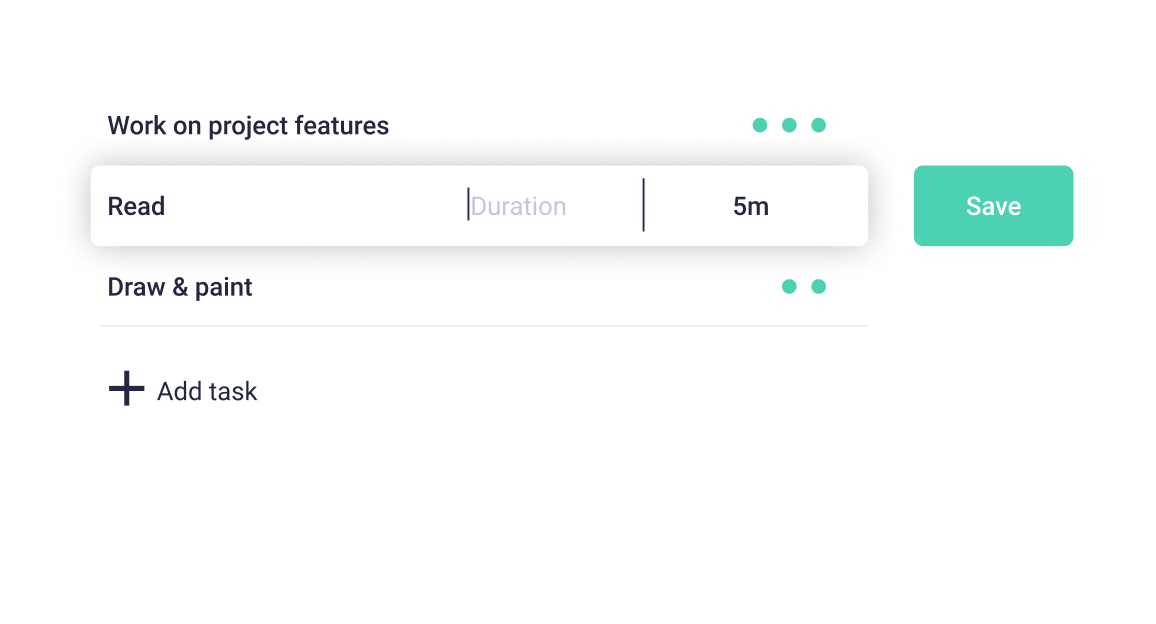Click the Read card area right of 5m

[x=818, y=206]
